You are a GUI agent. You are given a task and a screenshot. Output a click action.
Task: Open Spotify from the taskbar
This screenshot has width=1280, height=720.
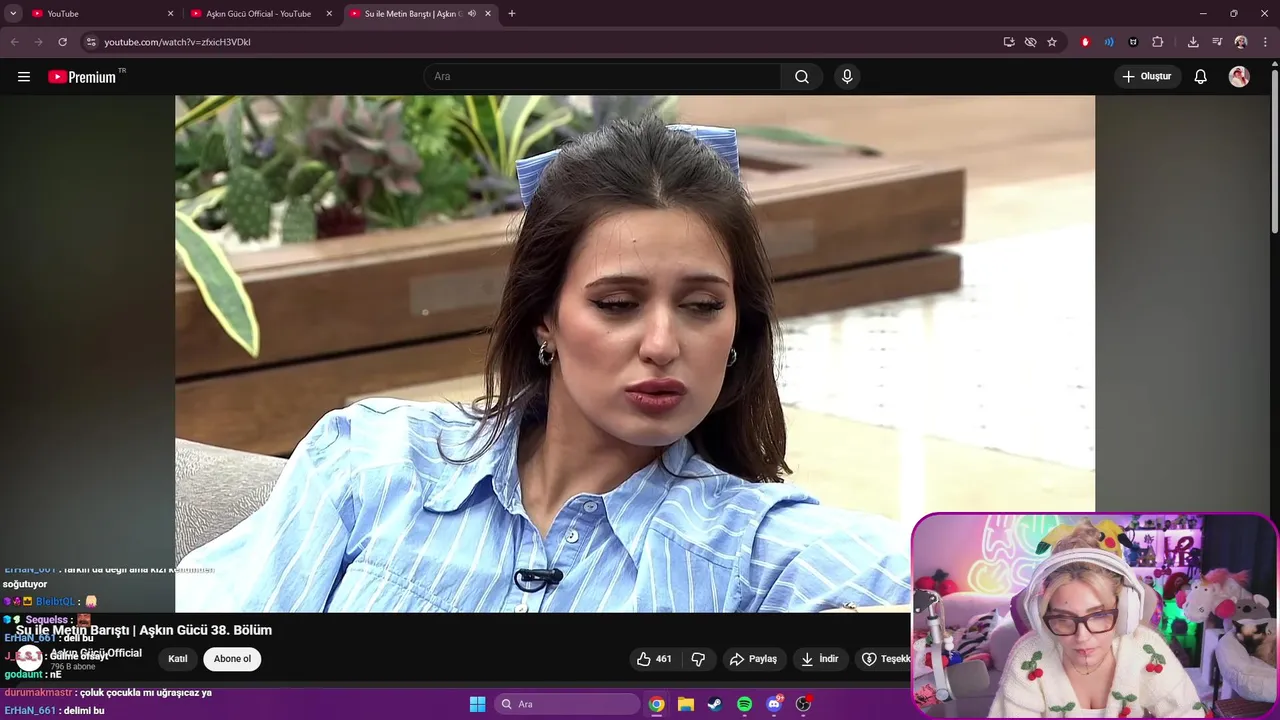744,704
